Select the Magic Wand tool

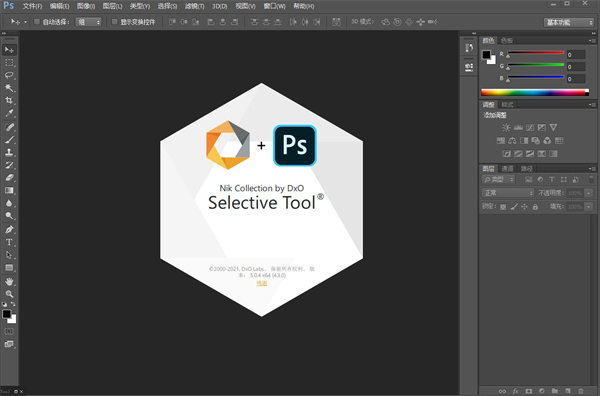point(9,88)
